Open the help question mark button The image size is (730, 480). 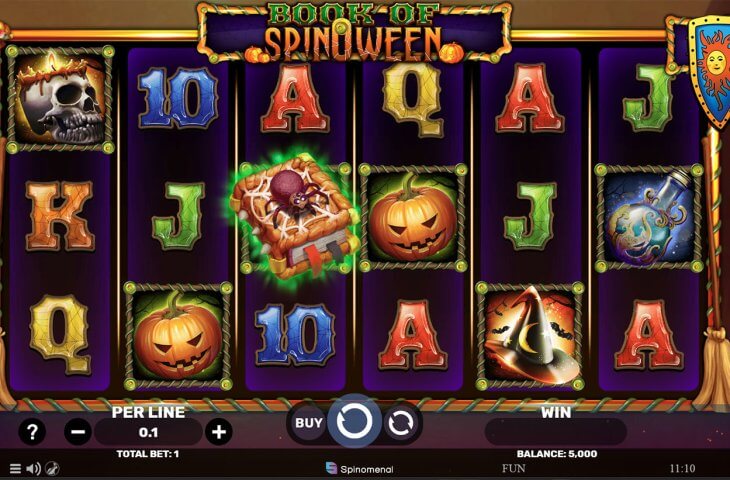tap(32, 432)
